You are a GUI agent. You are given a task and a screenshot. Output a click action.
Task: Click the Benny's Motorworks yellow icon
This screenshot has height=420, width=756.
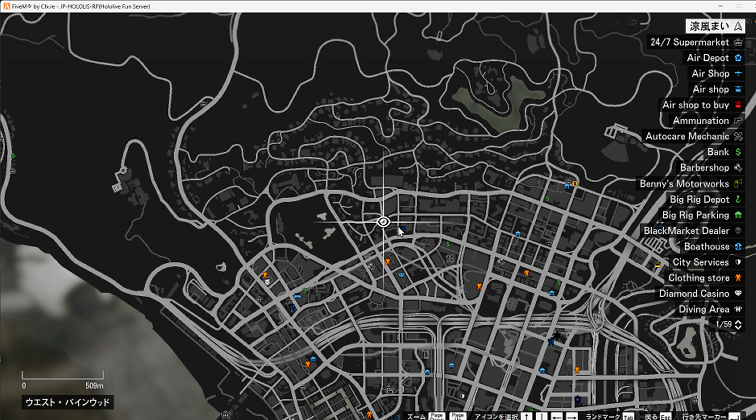[x=738, y=184]
